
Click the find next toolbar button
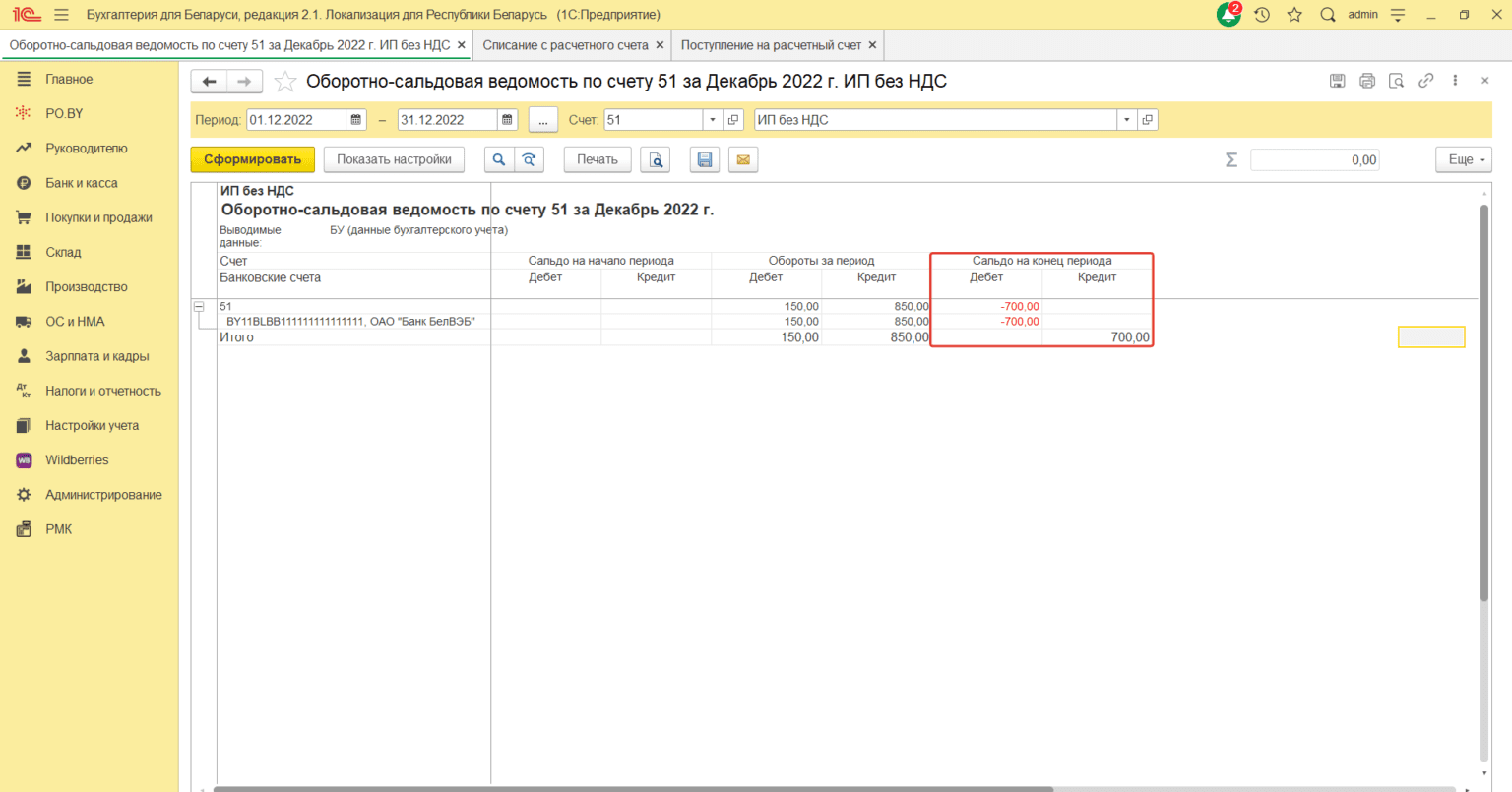pyautogui.click(x=529, y=159)
